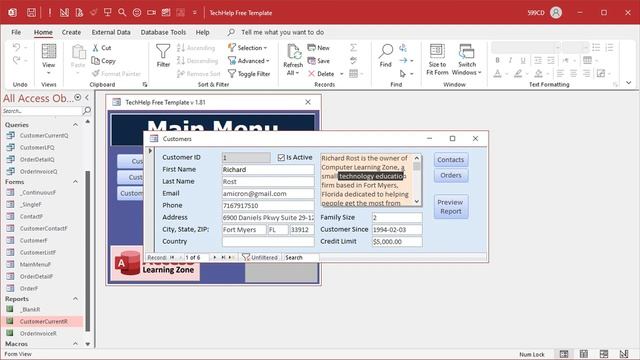The width and height of the screenshot is (640, 360).
Task: Click the Totals sigma icon
Action: 353,48
